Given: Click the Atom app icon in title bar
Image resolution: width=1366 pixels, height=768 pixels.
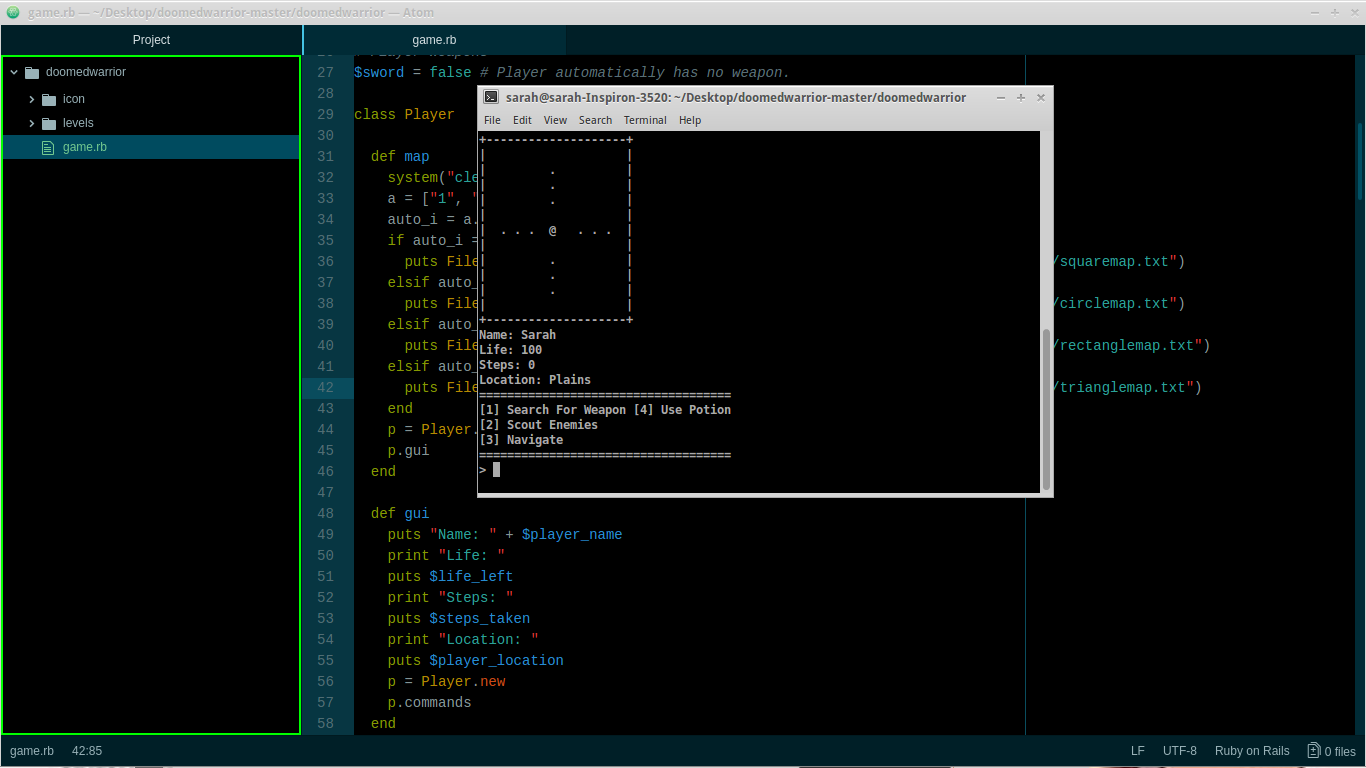Looking at the screenshot, I should click(x=13, y=12).
